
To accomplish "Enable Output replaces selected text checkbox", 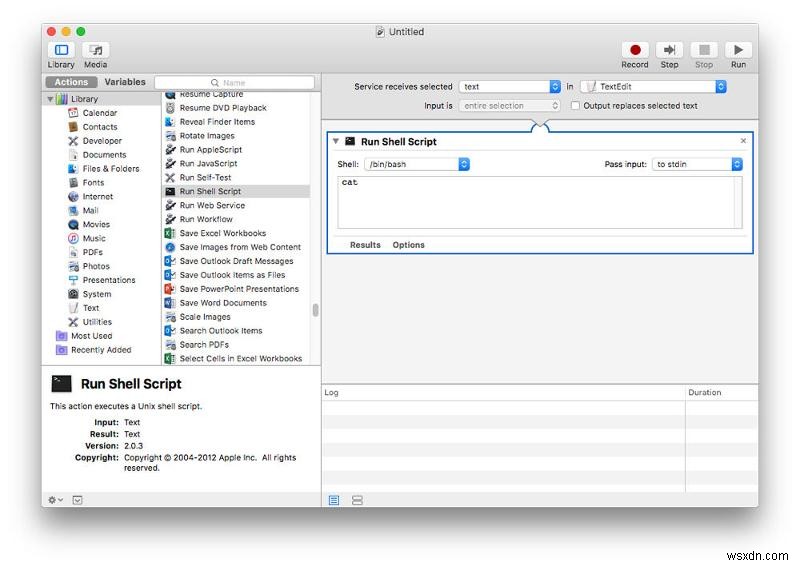I will coord(575,106).
